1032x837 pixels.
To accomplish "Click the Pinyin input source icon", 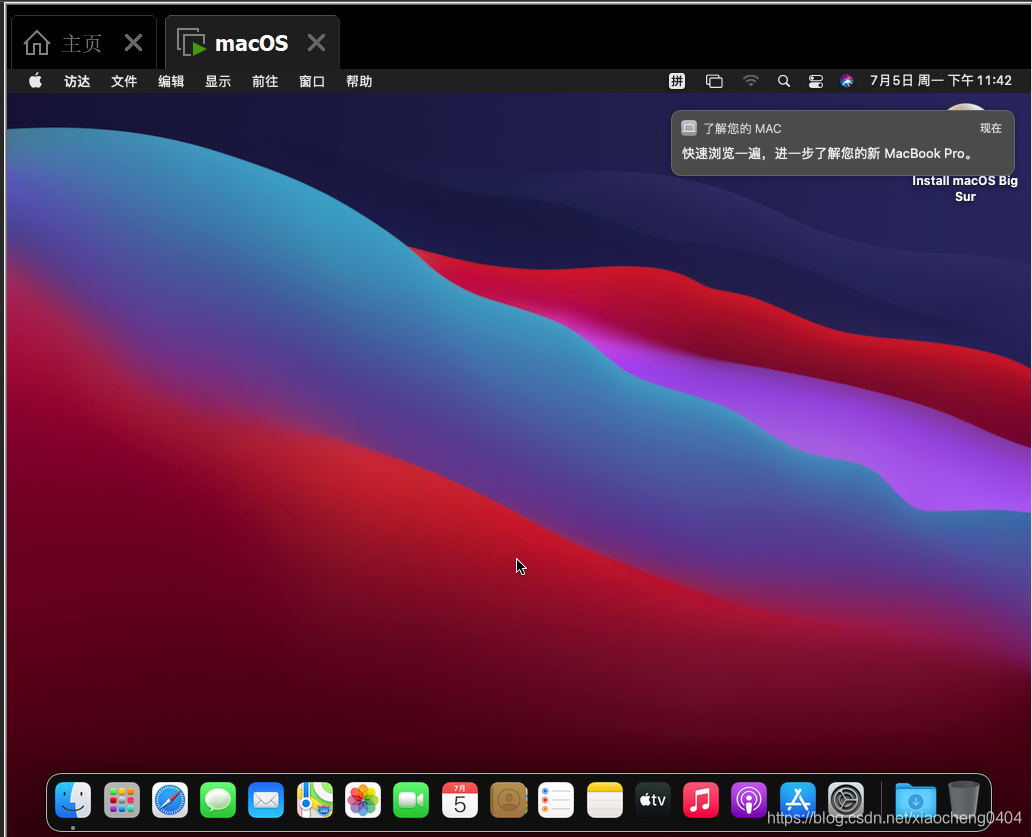I will coord(677,81).
